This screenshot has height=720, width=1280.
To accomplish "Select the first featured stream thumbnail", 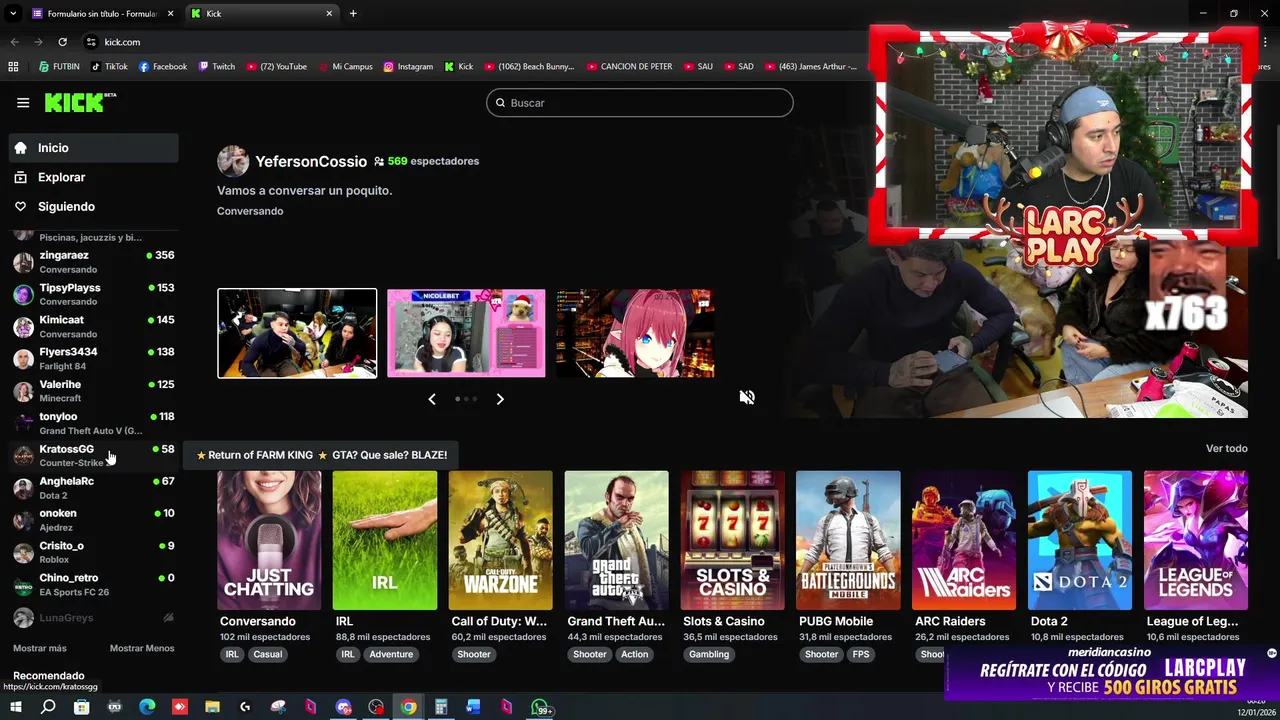I will [297, 333].
